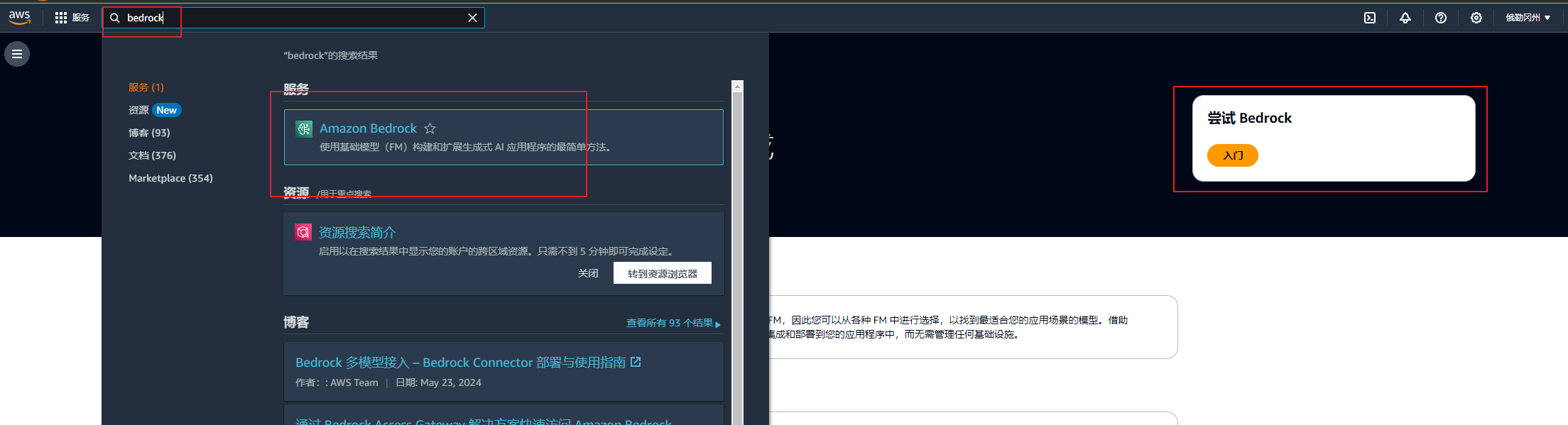Select the Marketplace (354) filter
Screen dimensions: 1568x425
coord(170,178)
